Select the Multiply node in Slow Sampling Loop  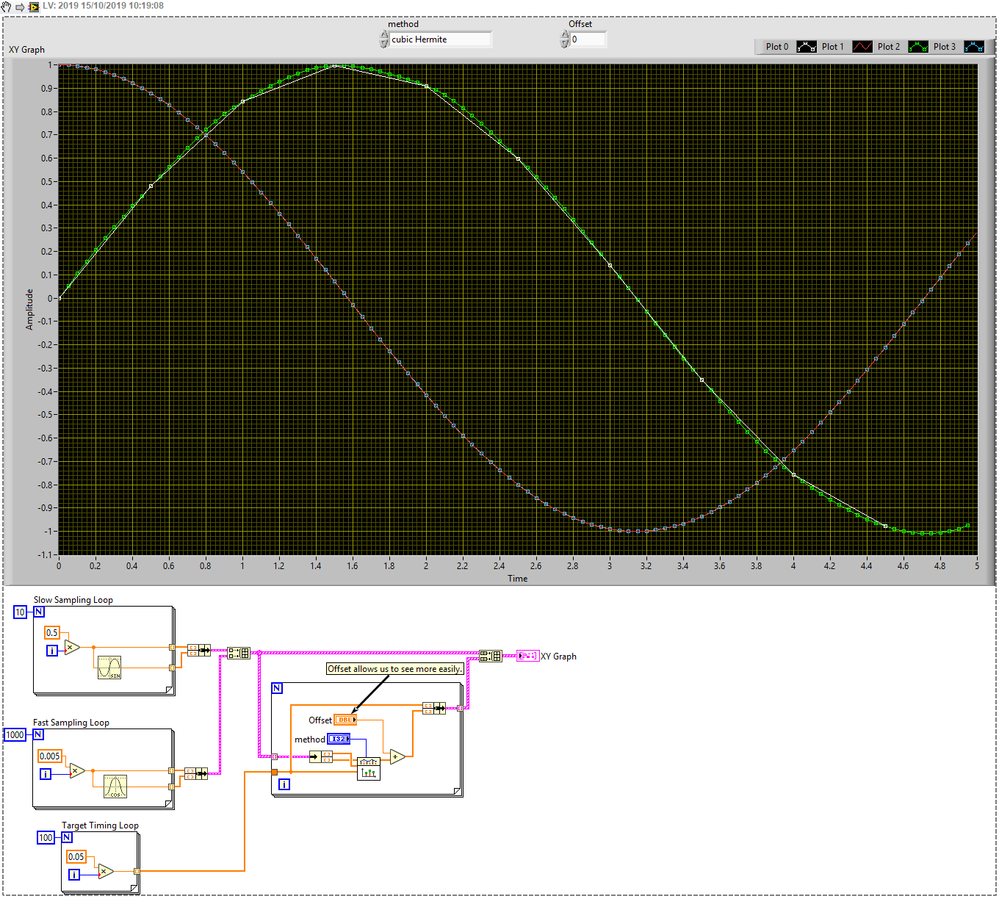(x=72, y=648)
